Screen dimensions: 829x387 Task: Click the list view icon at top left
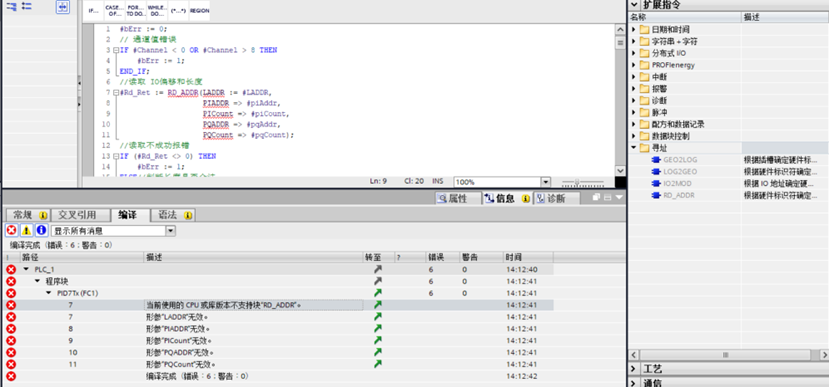(27, 7)
